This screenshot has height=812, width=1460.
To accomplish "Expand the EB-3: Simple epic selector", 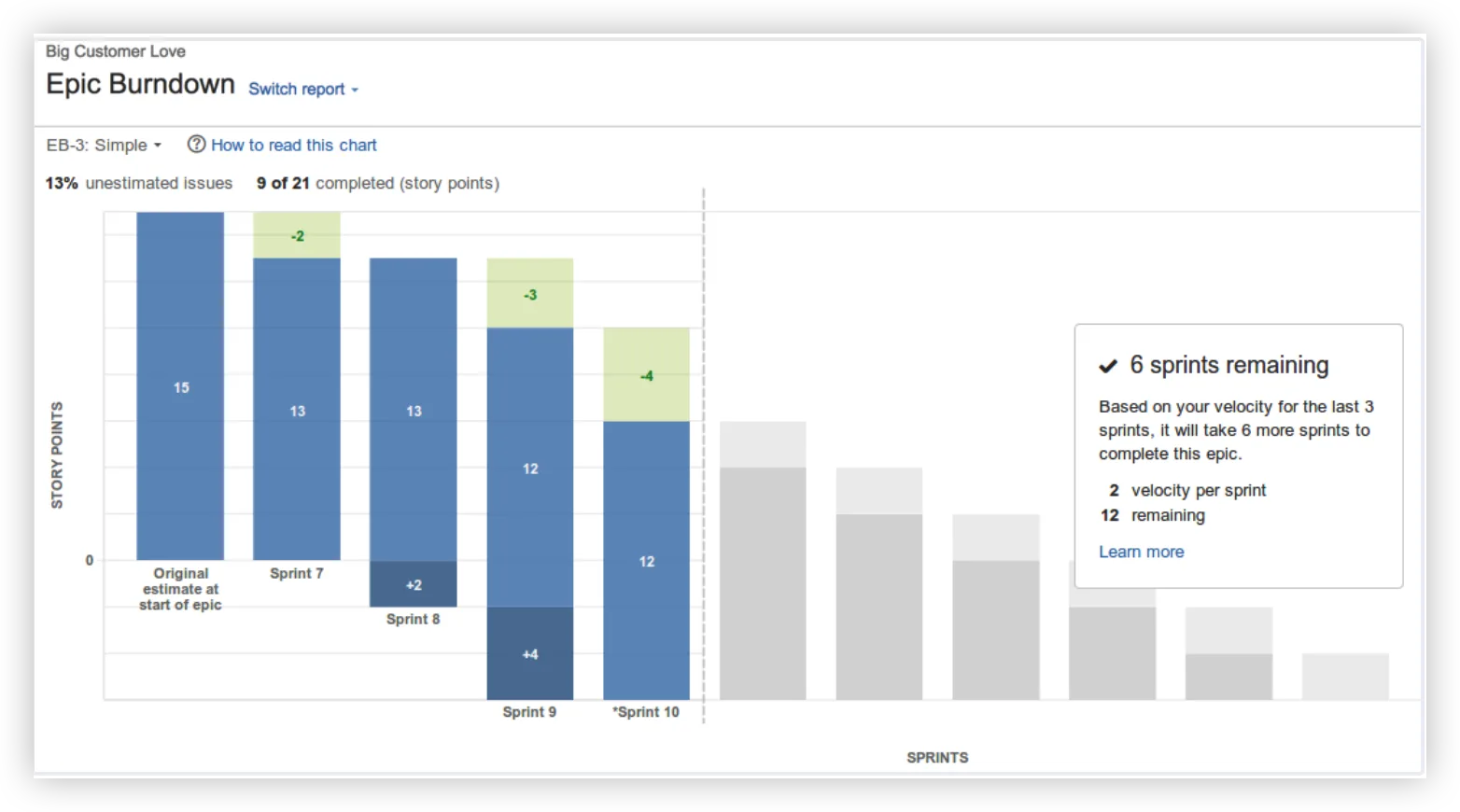I will click(x=105, y=146).
